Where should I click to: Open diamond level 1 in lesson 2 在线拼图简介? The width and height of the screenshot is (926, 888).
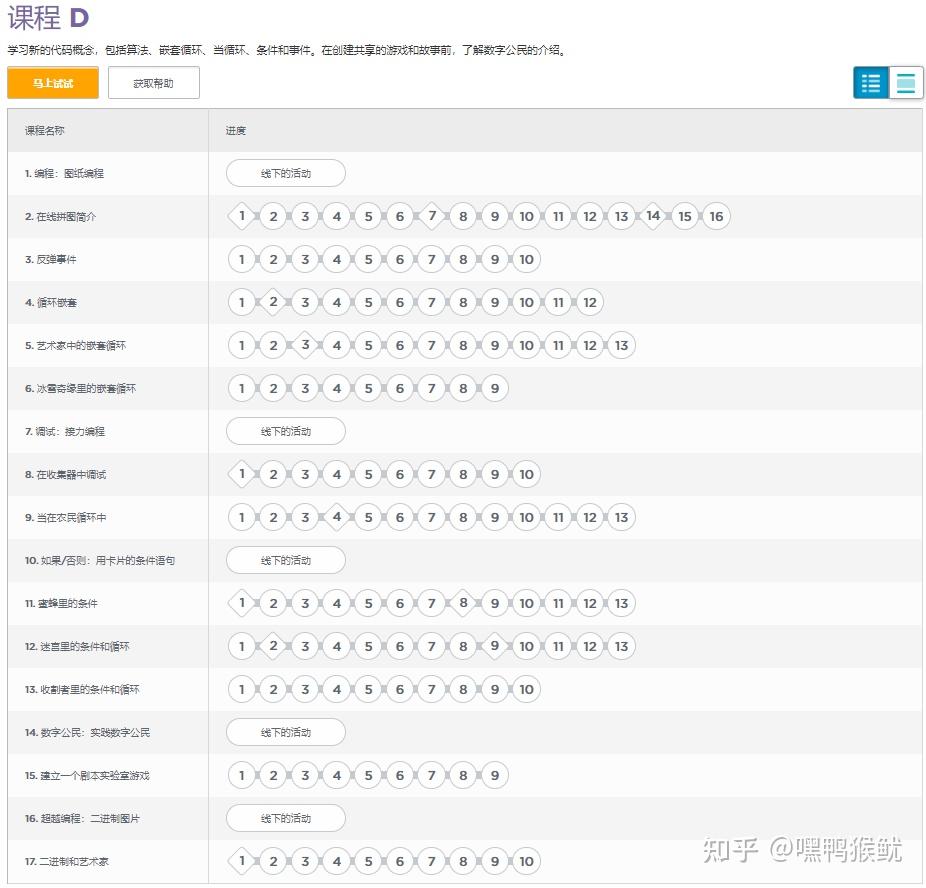pos(242,216)
